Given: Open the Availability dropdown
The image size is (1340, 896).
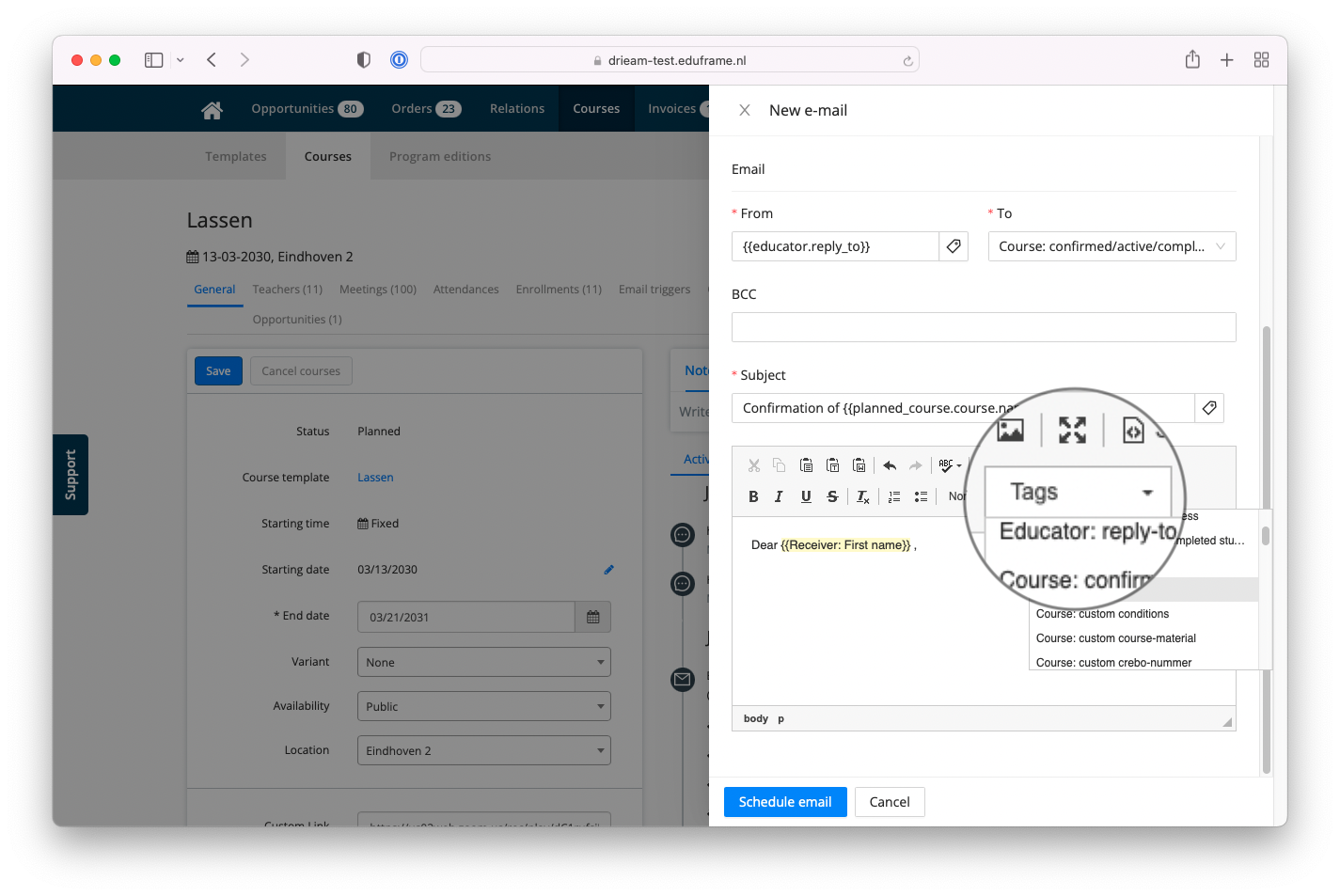Looking at the screenshot, I should (483, 706).
